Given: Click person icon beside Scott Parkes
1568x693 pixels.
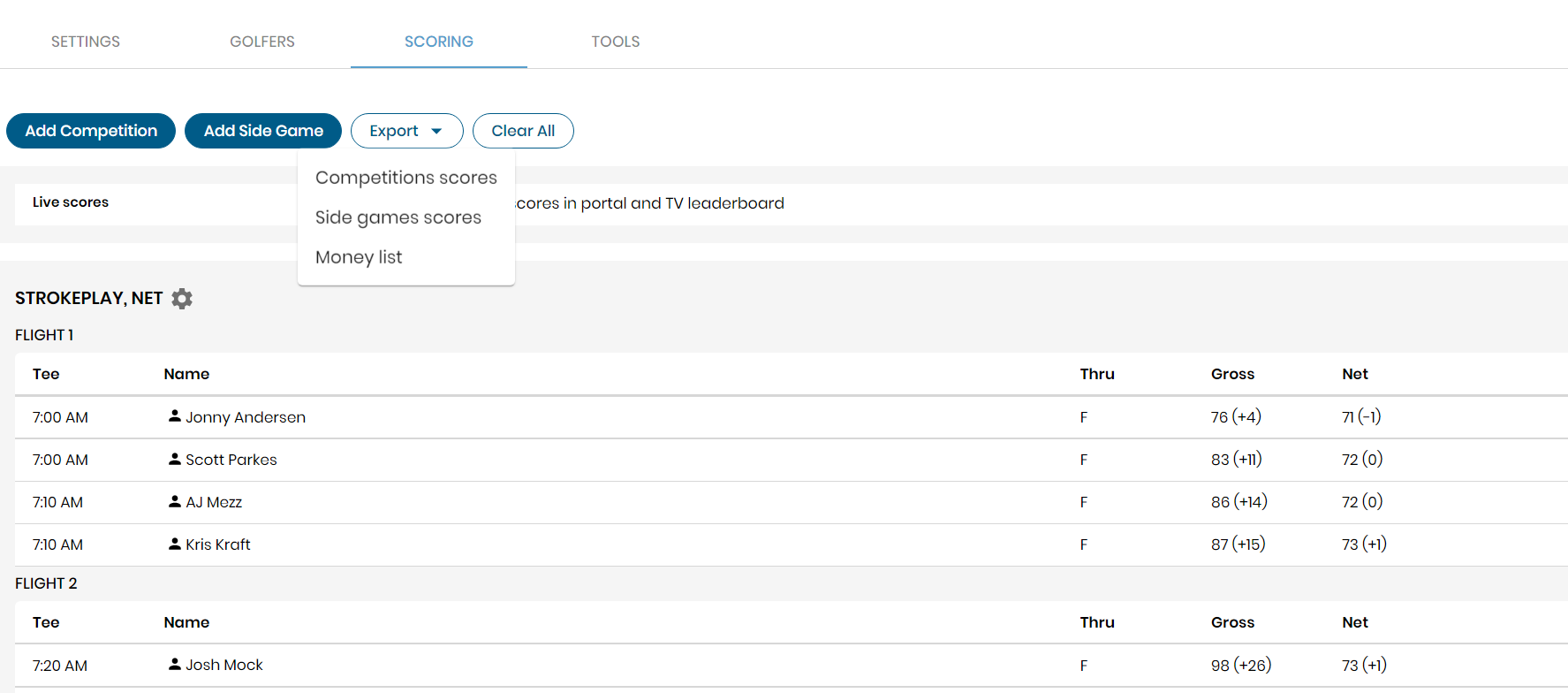Looking at the screenshot, I should [175, 458].
